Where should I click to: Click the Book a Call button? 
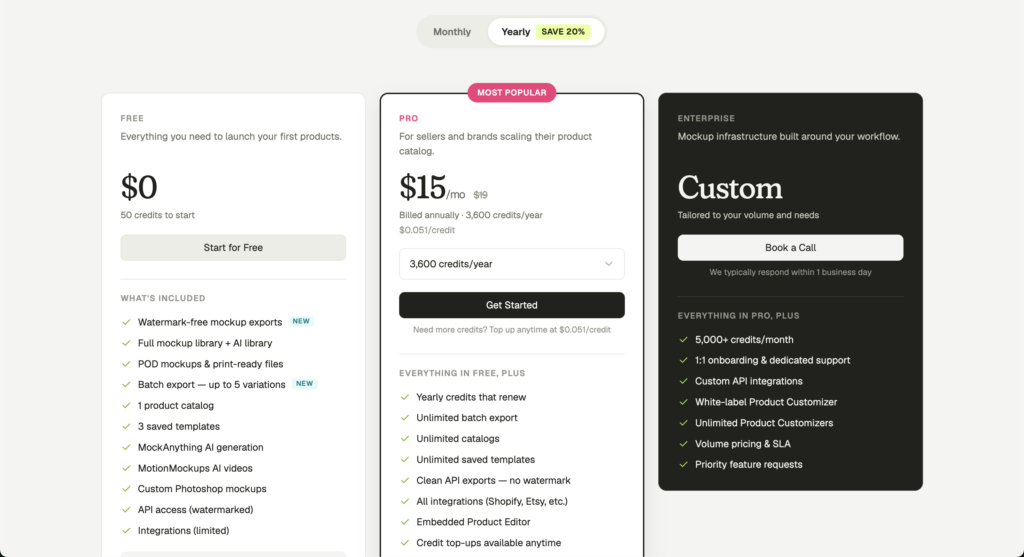(x=790, y=247)
